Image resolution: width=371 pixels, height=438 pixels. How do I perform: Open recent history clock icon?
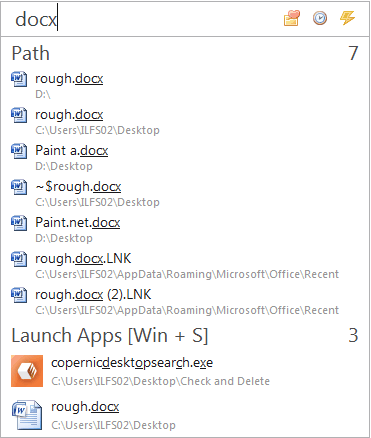(x=320, y=18)
